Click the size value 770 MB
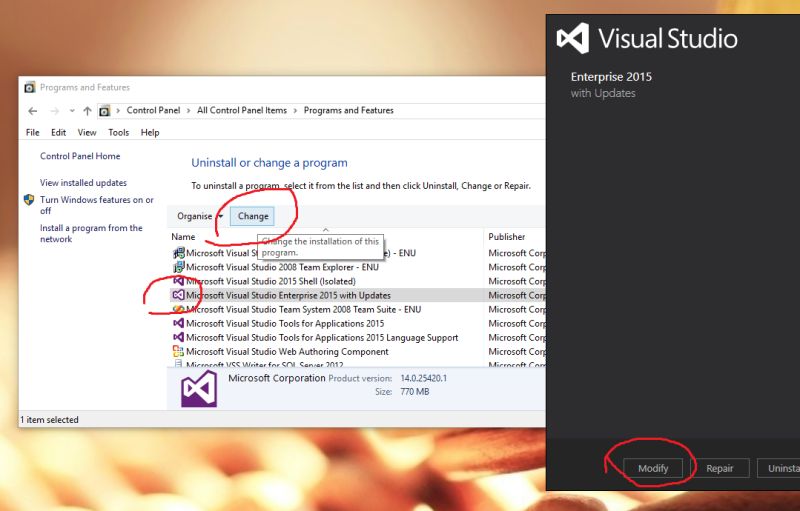This screenshot has height=511, width=800. pos(414,392)
